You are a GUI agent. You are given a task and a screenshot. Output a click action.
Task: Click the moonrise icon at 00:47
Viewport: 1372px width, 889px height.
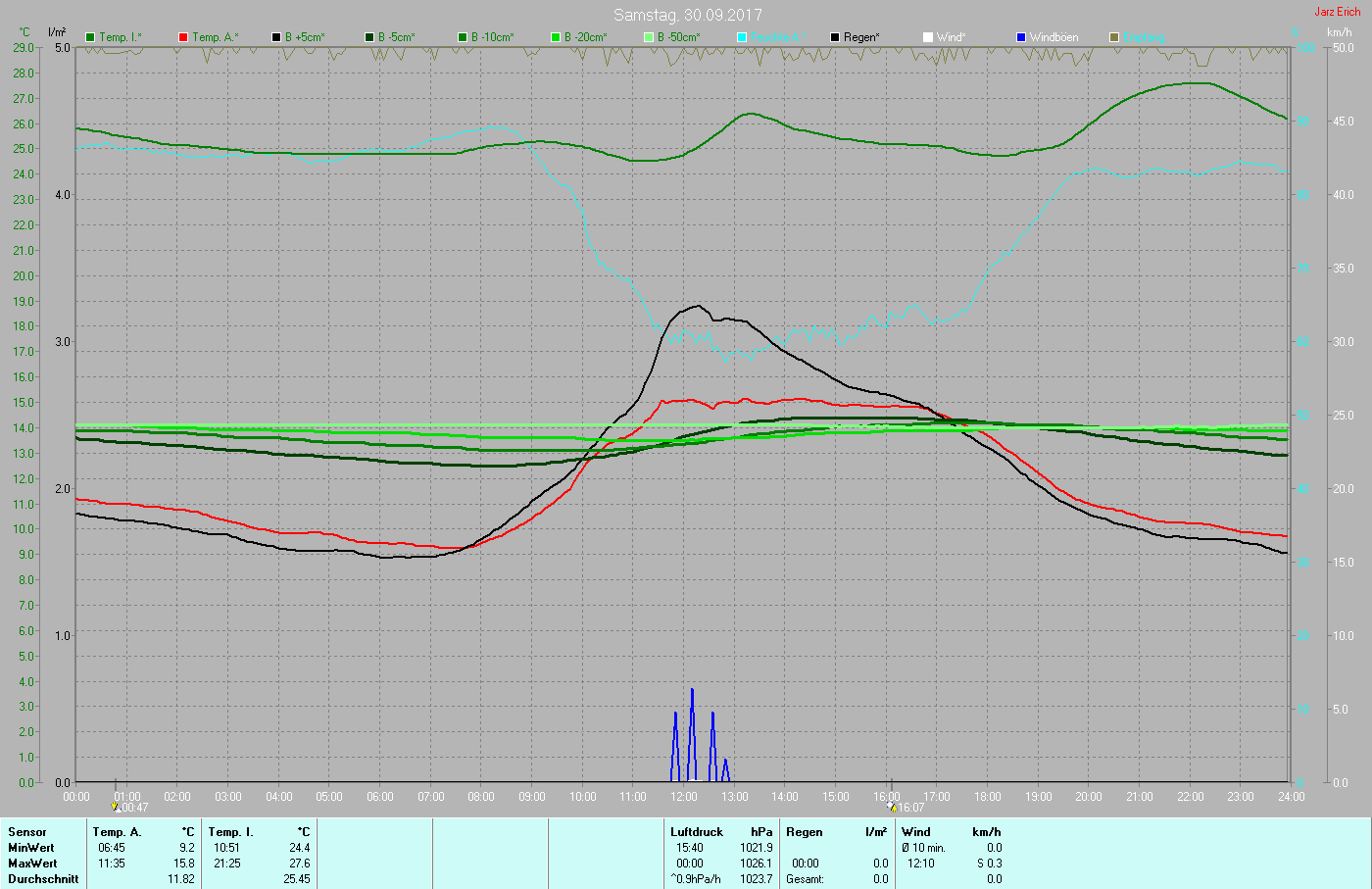(117, 807)
